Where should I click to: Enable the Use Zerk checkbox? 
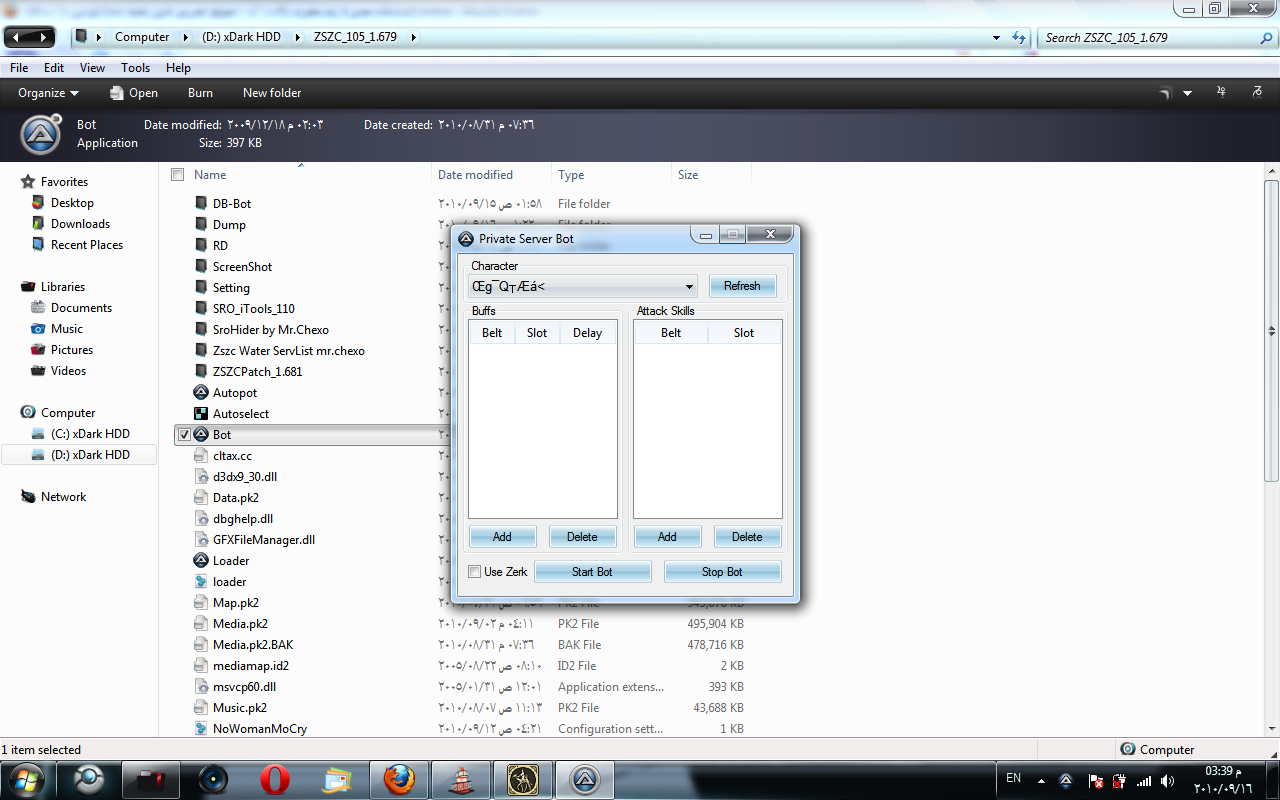point(475,572)
